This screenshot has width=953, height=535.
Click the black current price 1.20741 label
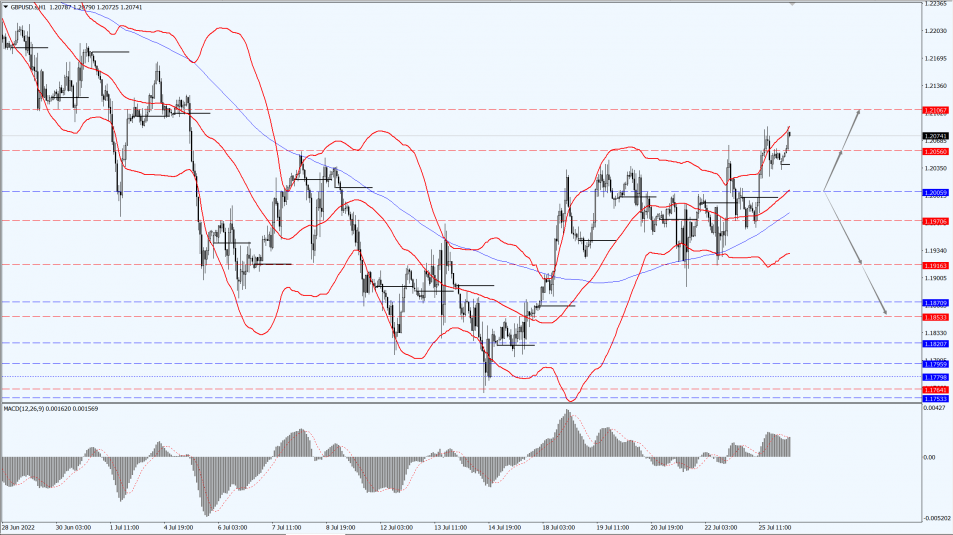pyautogui.click(x=933, y=135)
